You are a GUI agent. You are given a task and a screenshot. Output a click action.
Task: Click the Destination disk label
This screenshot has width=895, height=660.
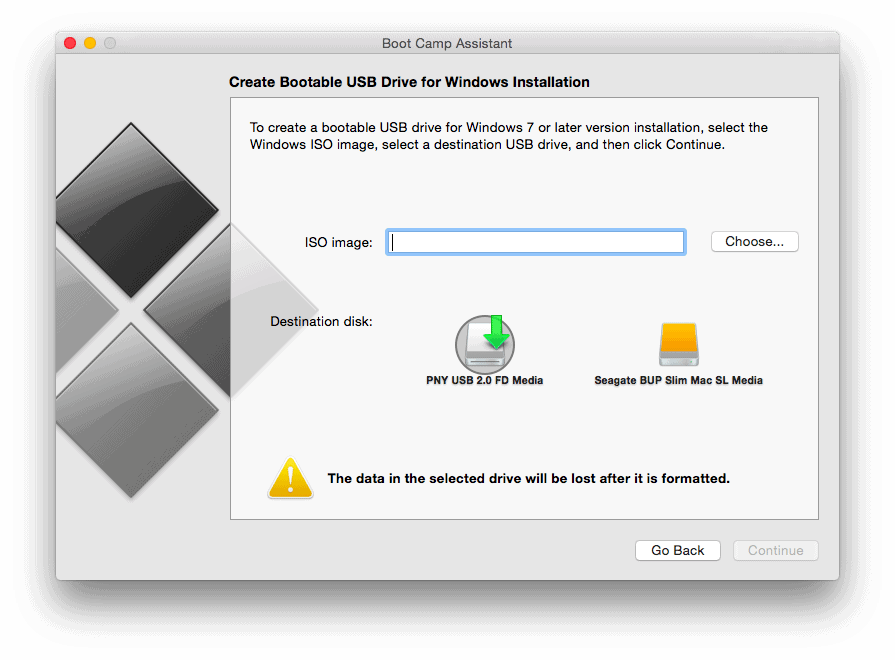(320, 321)
